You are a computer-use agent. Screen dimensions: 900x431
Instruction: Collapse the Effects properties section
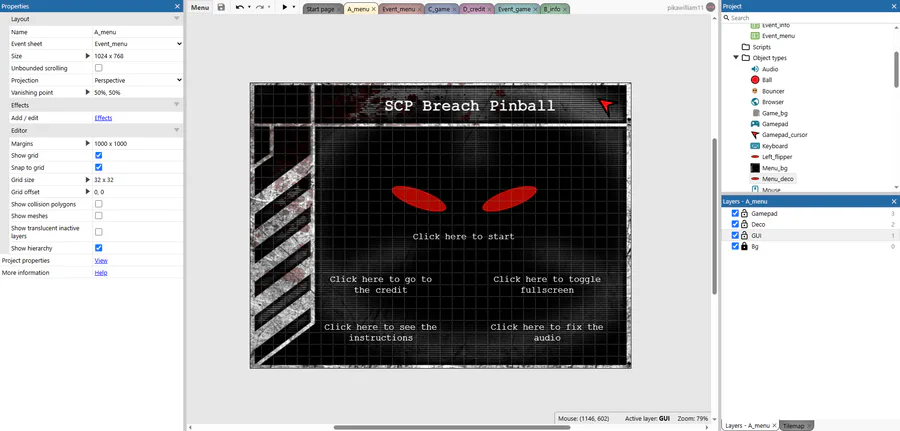177,105
